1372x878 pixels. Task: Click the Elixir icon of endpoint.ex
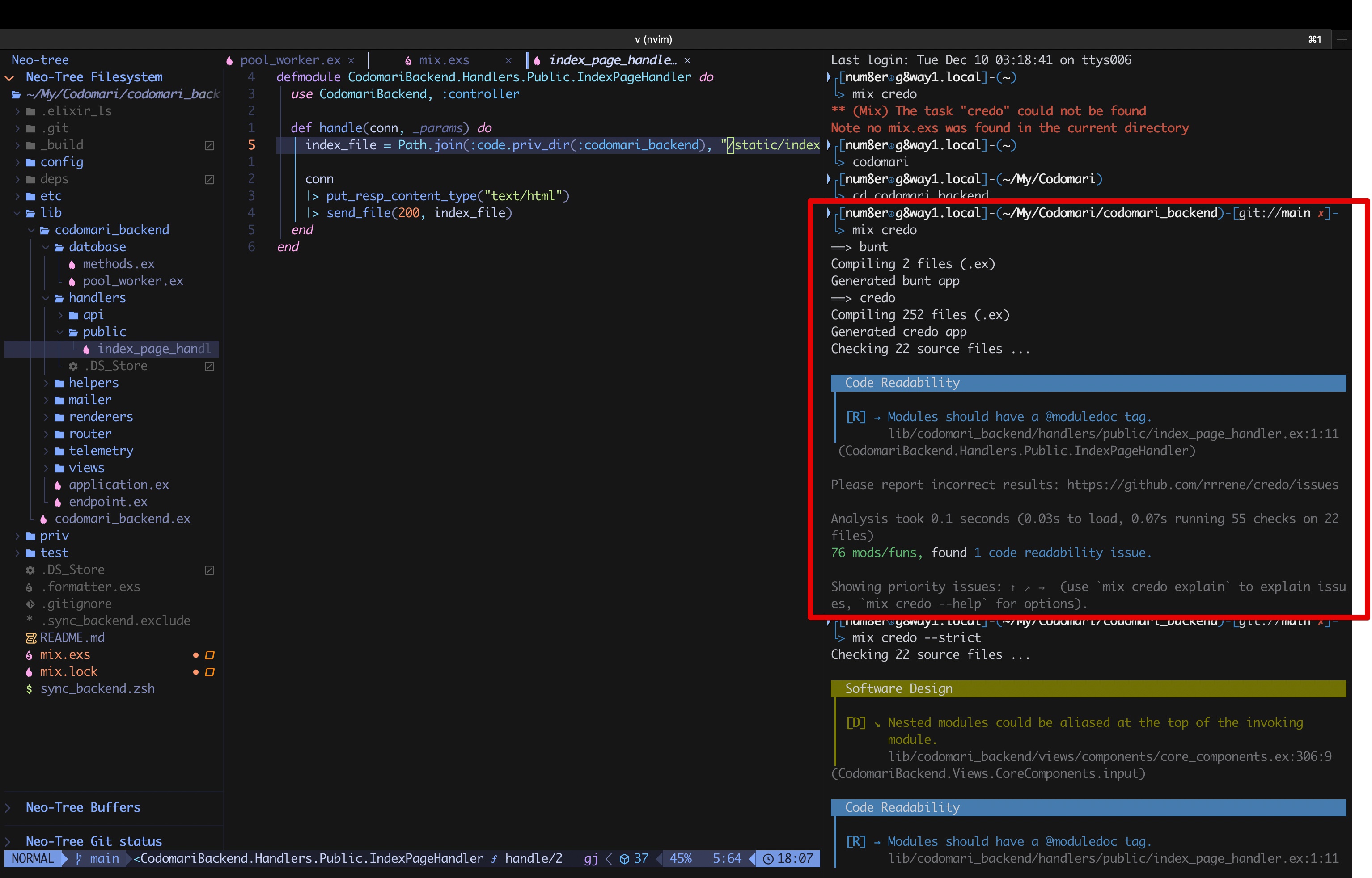point(58,502)
